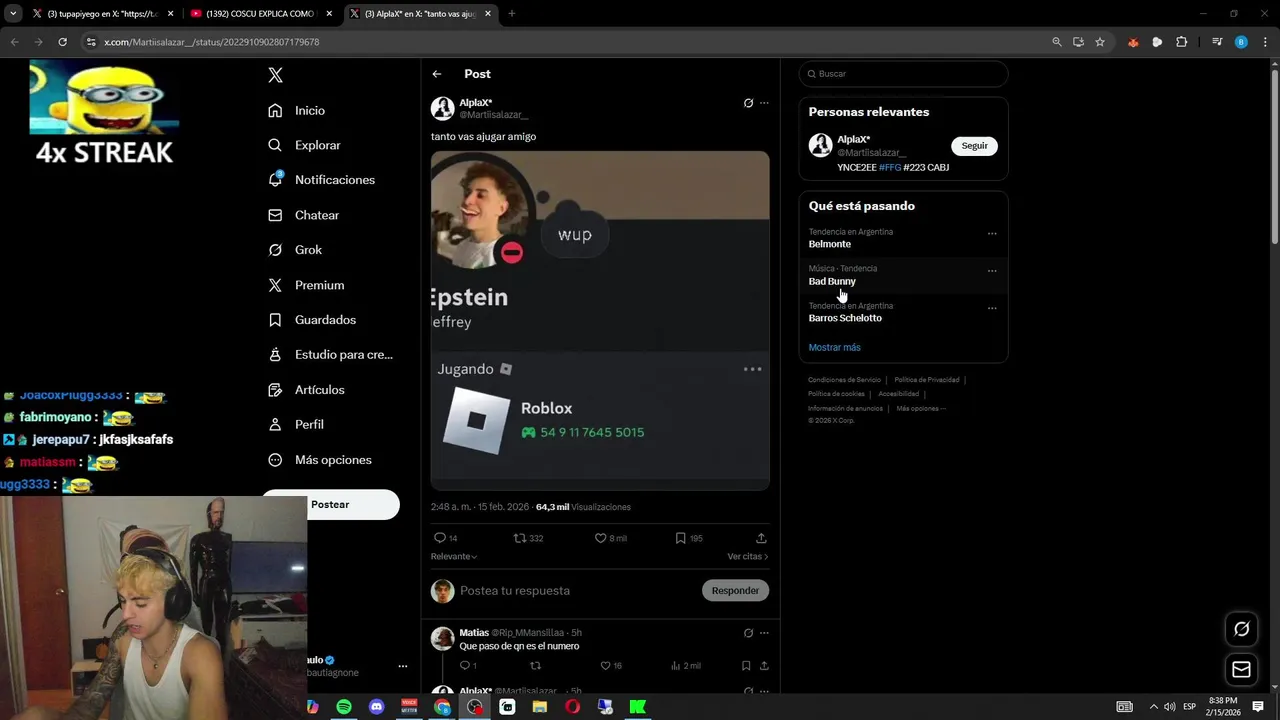The width and height of the screenshot is (1280, 720).
Task: Switch to the tupapiyego en X tab
Action: coord(103,14)
